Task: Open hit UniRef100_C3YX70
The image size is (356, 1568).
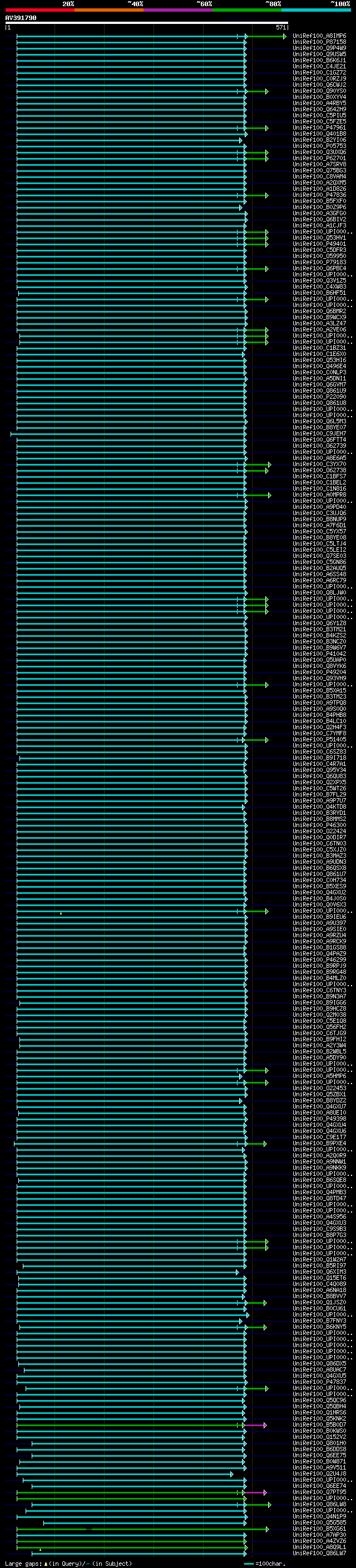Action: coord(319,464)
